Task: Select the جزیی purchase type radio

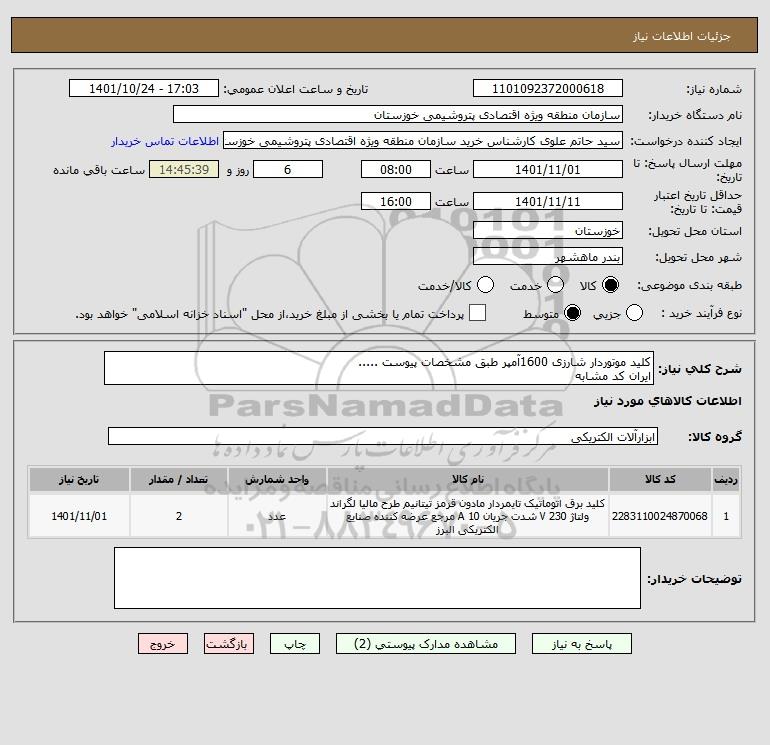Action: [634, 313]
